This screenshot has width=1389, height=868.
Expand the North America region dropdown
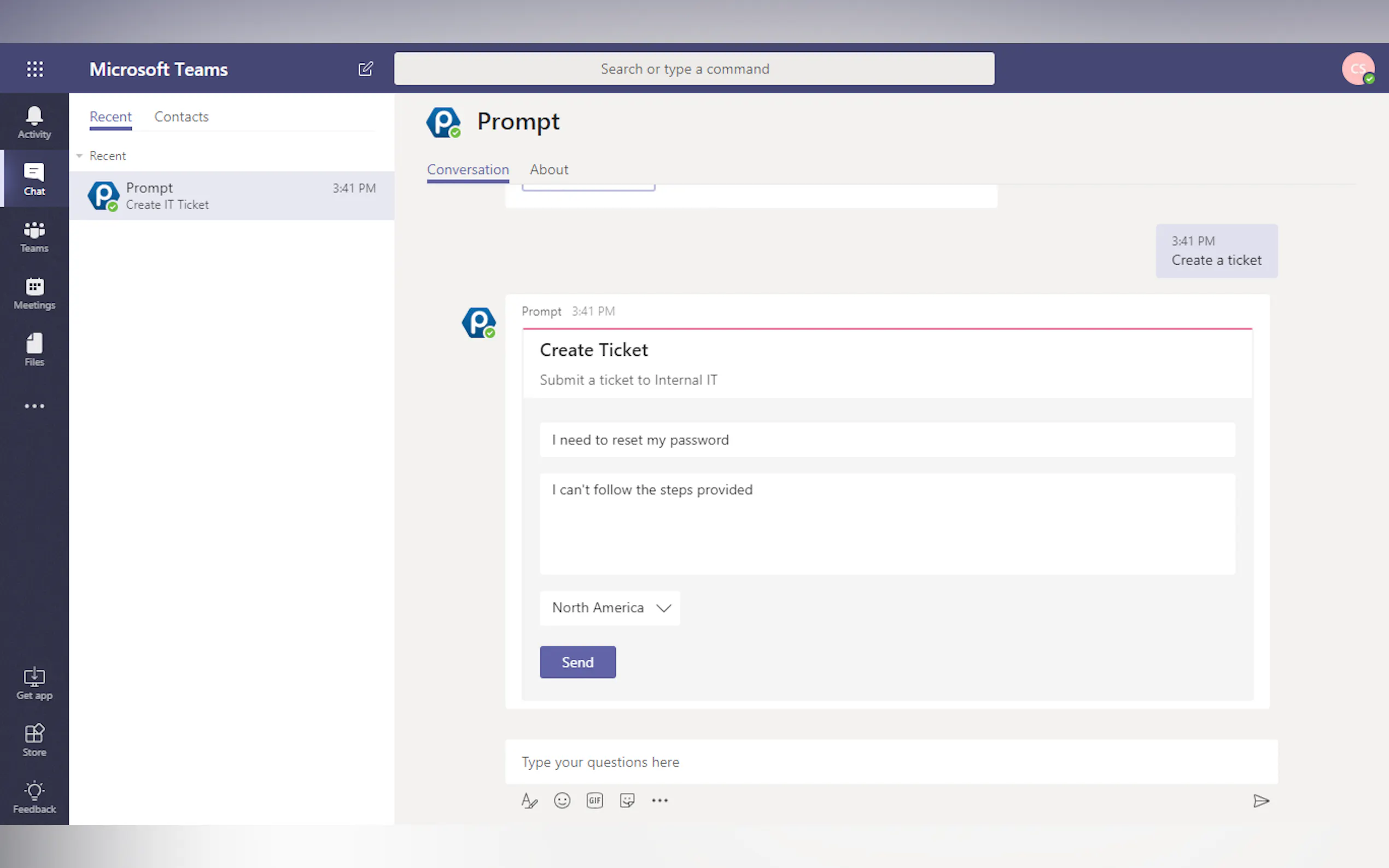tap(610, 607)
